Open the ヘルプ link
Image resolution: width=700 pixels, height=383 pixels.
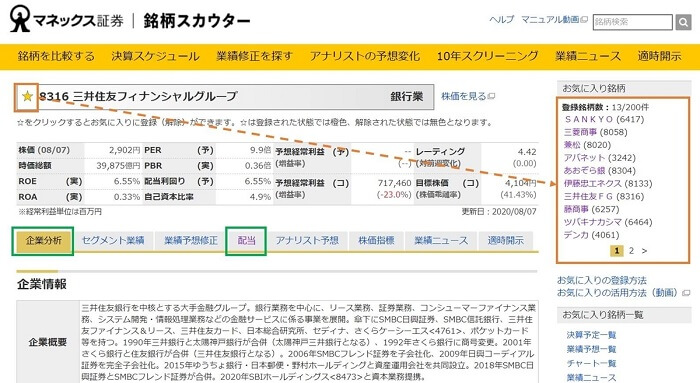tap(502, 20)
